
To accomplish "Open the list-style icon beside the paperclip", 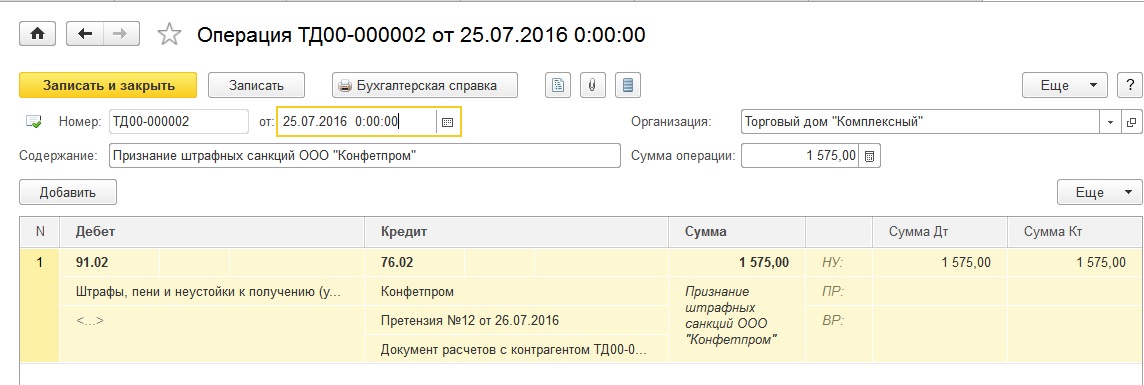I will point(627,85).
